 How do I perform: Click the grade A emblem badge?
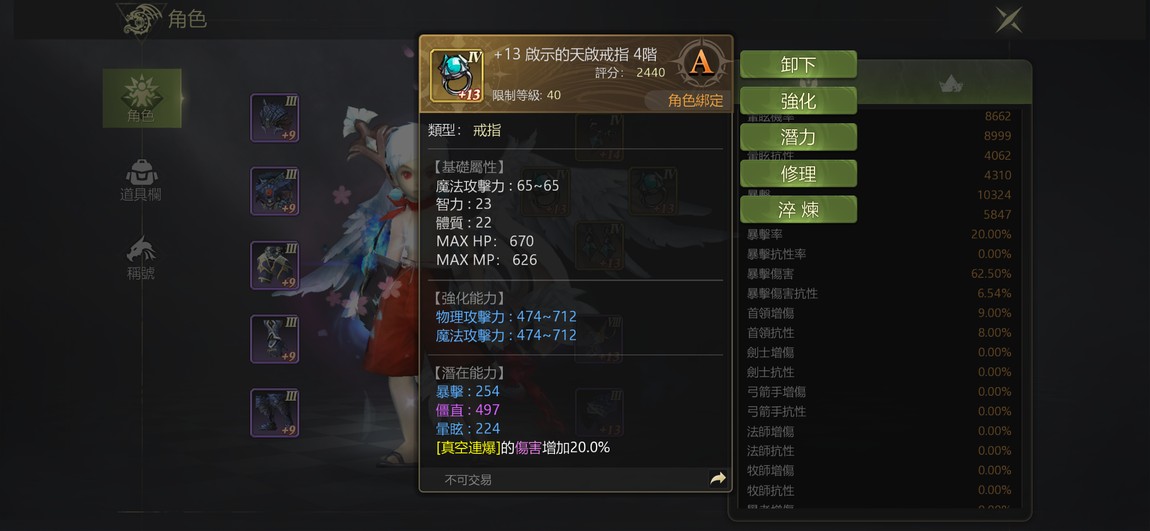point(701,63)
